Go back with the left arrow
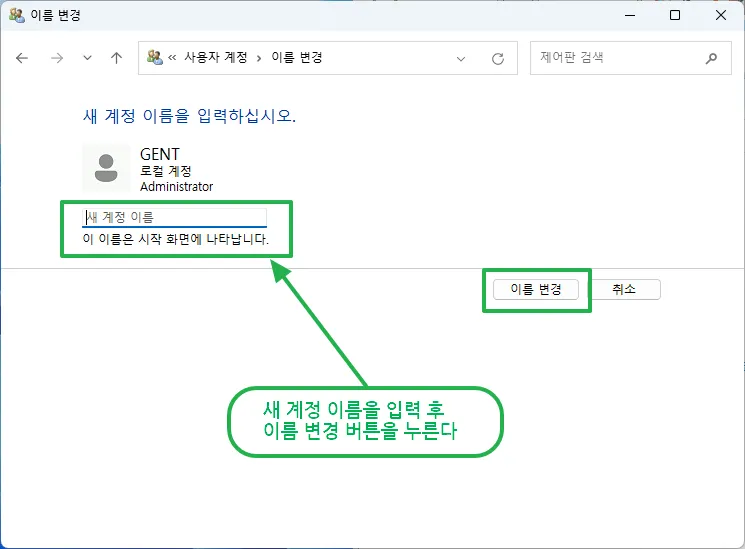Image resolution: width=745 pixels, height=549 pixels. (22, 58)
